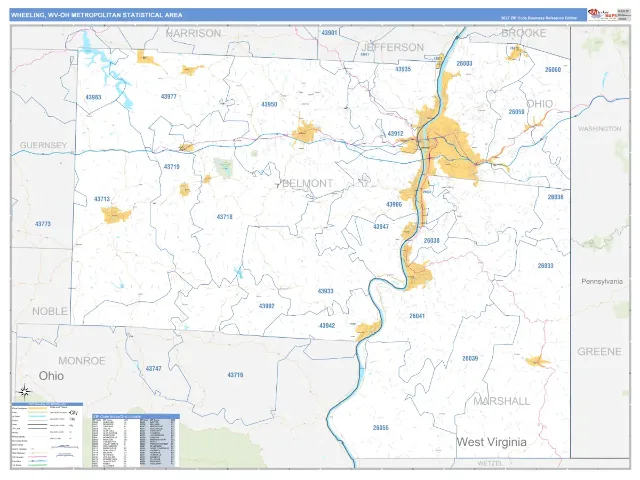Click ZIP code label 43716
This screenshot has width=640, height=480.
click(236, 375)
